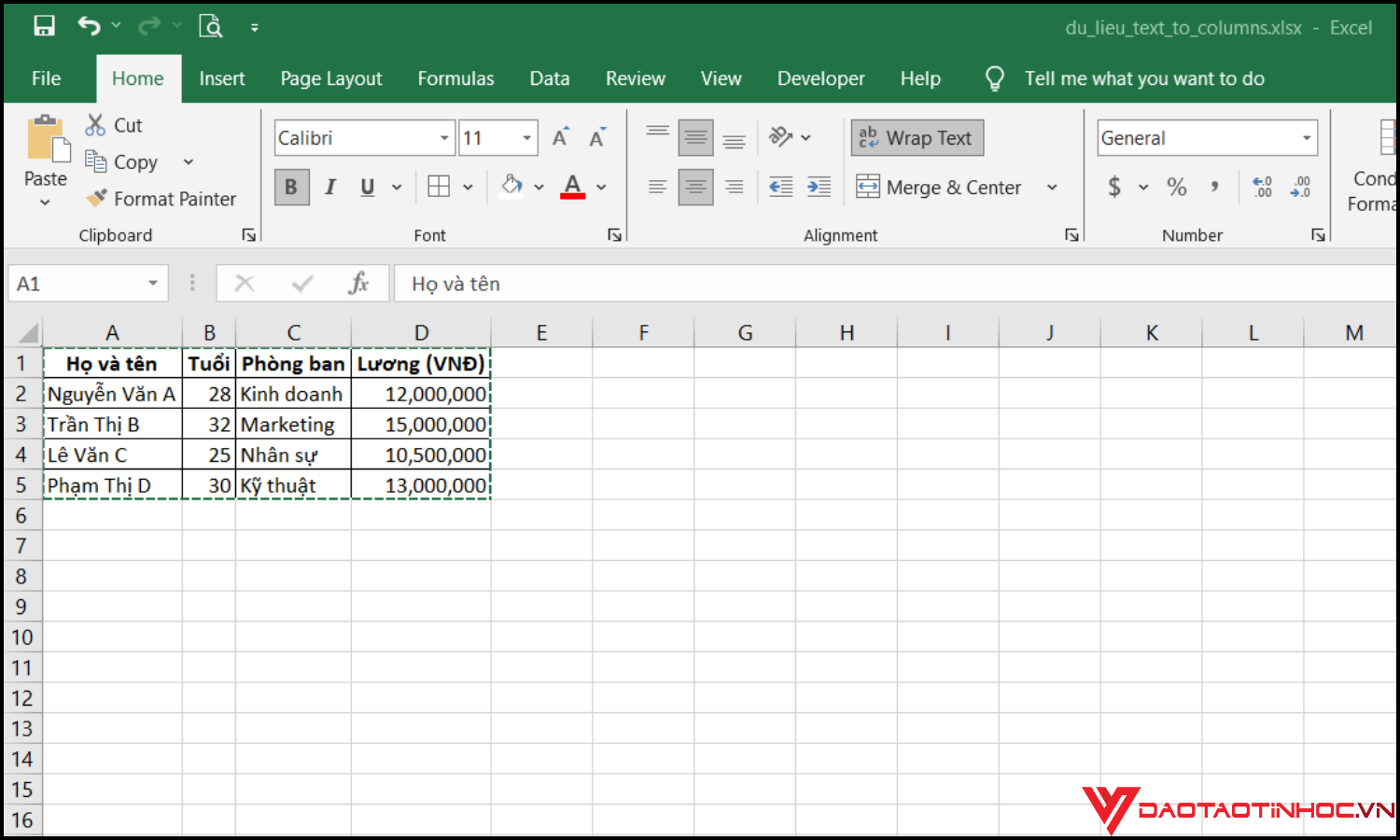The width and height of the screenshot is (1400, 840).
Task: Open the Formulas ribbon tab
Action: (455, 78)
